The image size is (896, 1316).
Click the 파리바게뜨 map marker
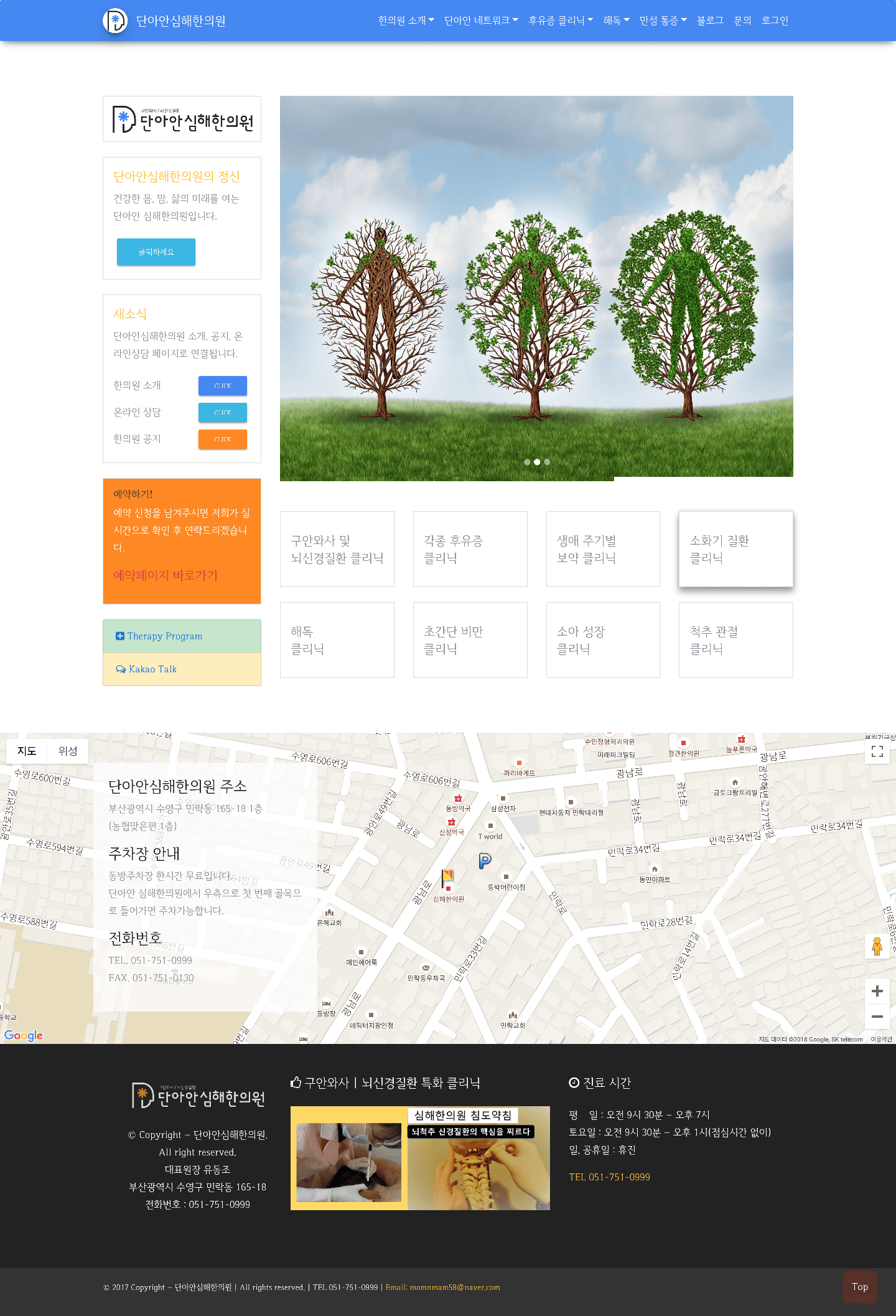pyautogui.click(x=519, y=763)
